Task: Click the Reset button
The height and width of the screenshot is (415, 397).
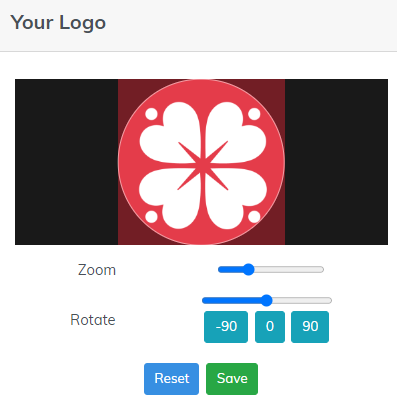Action: click(171, 379)
